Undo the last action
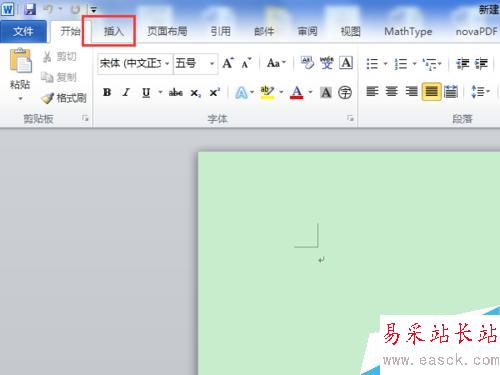 48,9
